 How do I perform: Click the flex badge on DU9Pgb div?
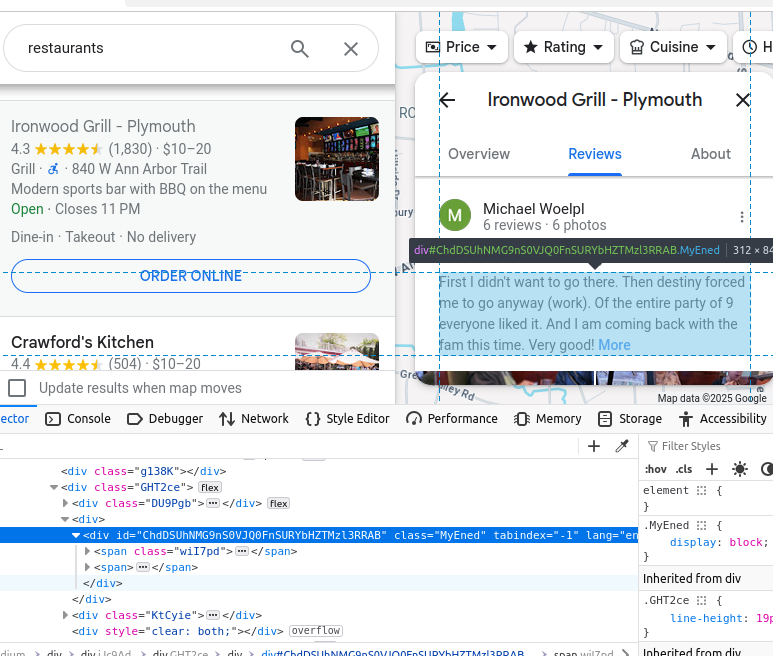point(279,503)
